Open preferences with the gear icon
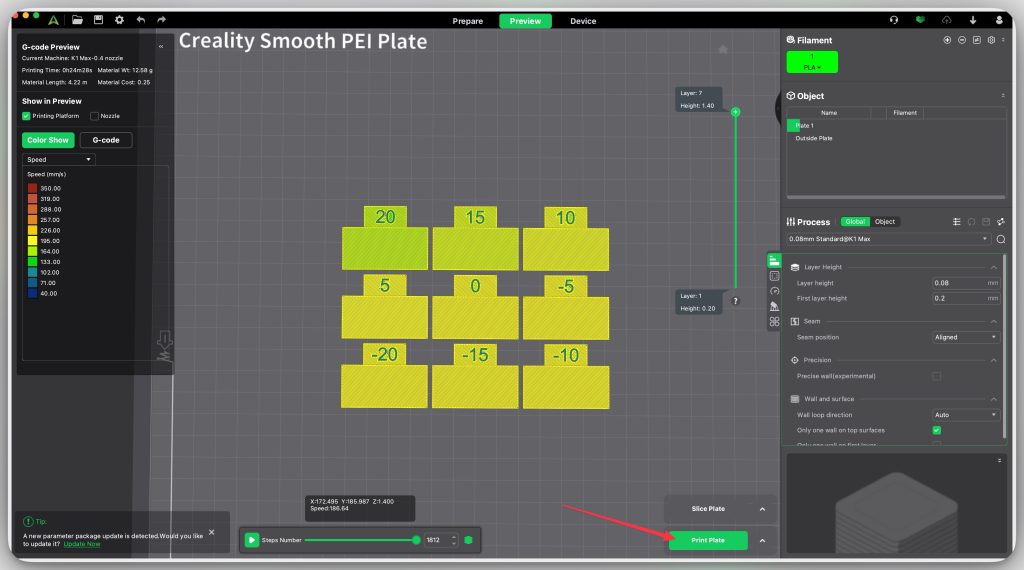 coord(119,20)
